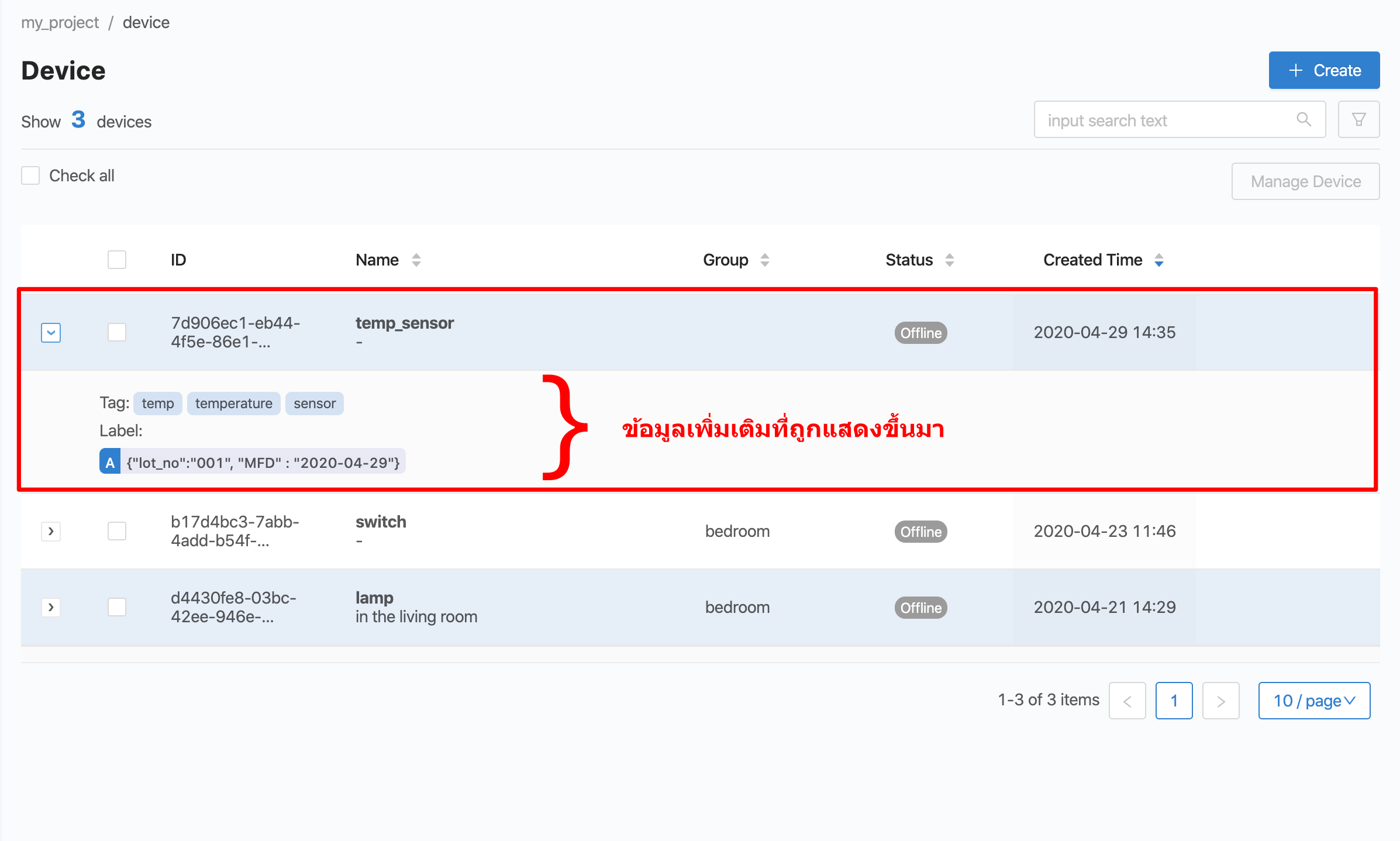Sort devices by Status column arrows
The image size is (1400, 841).
[x=949, y=260]
